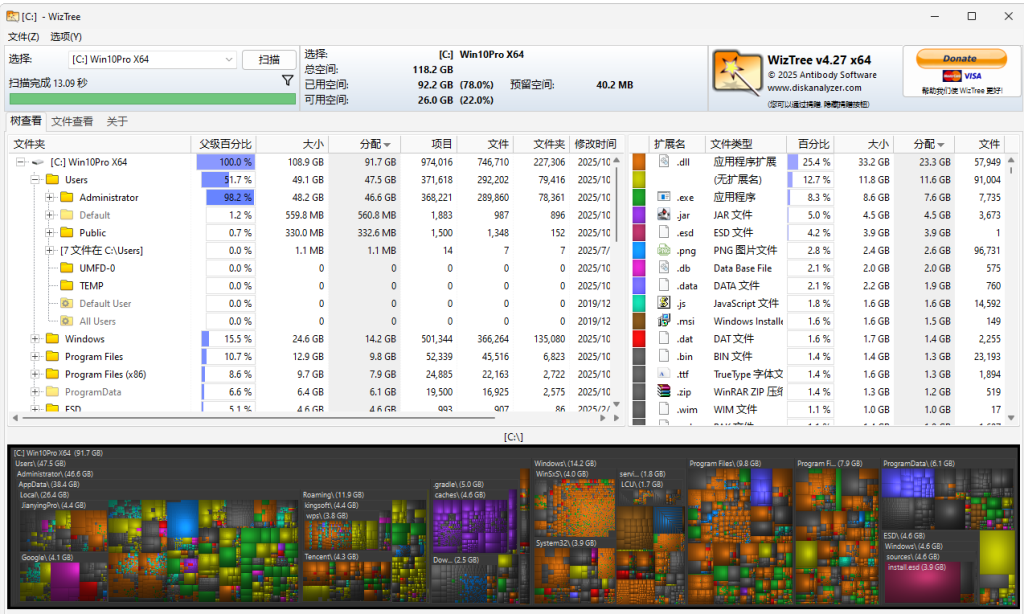Open the drive selection dropdown
Viewport: 1024px width, 614px height.
pos(228,60)
